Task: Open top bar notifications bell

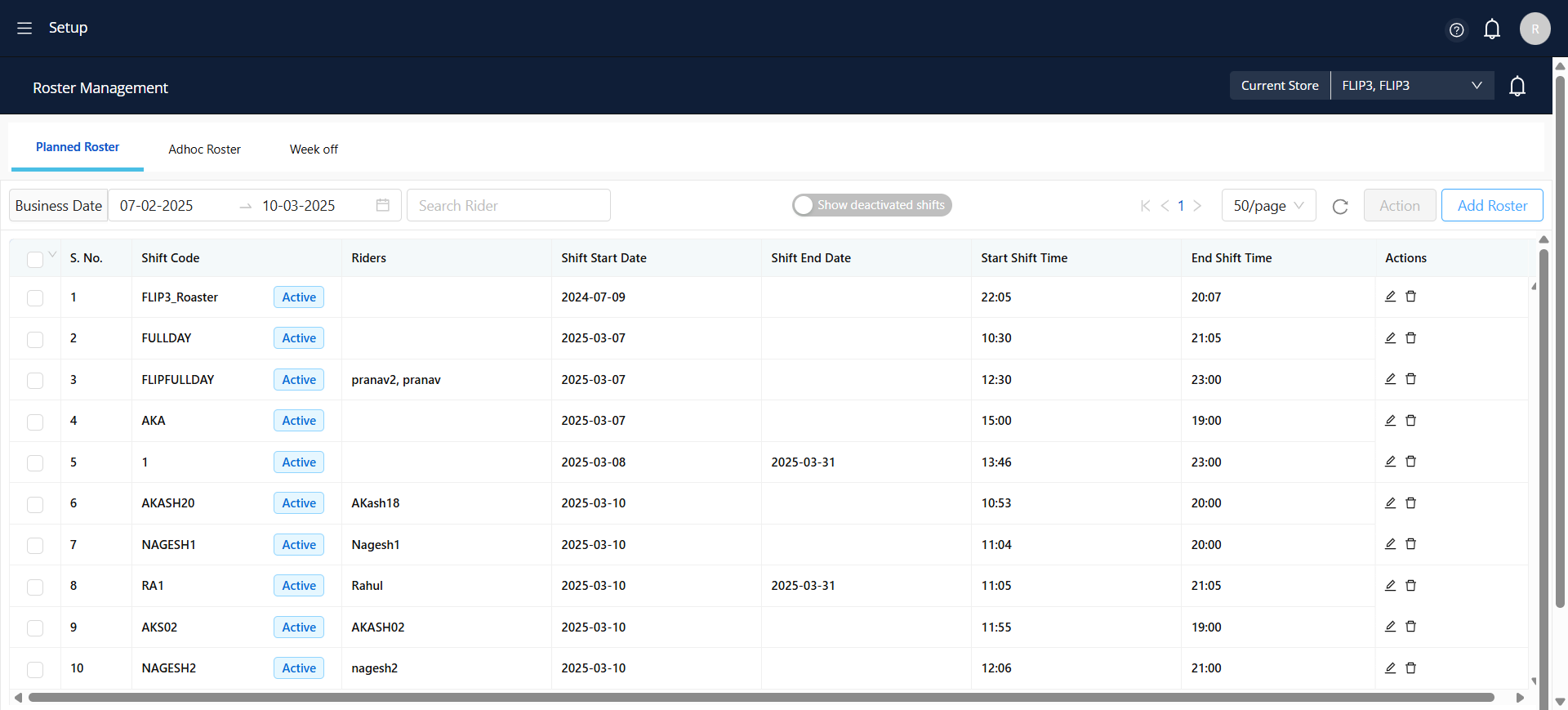Action: coord(1492,29)
